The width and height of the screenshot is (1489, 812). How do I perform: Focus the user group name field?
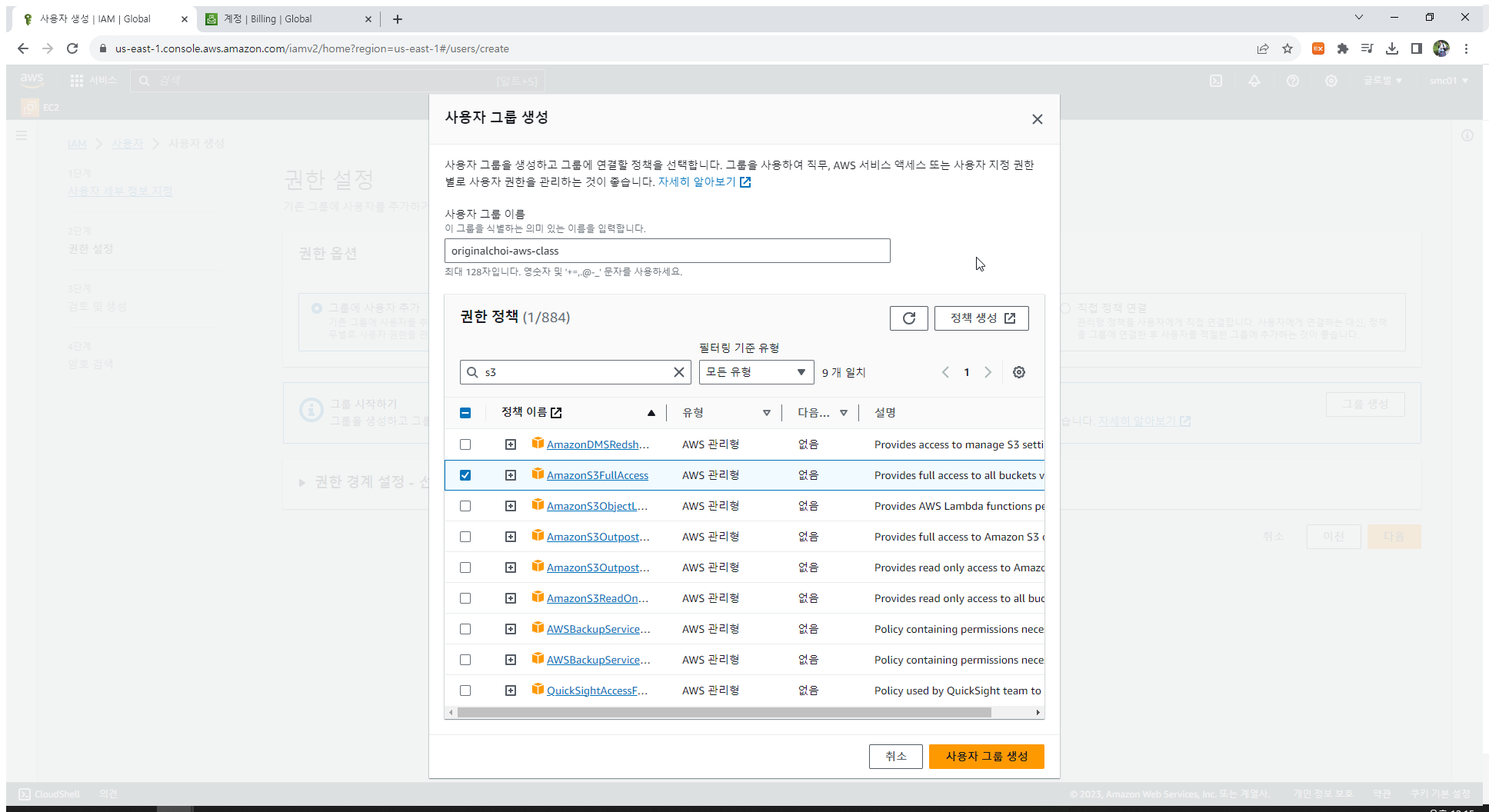(x=668, y=251)
